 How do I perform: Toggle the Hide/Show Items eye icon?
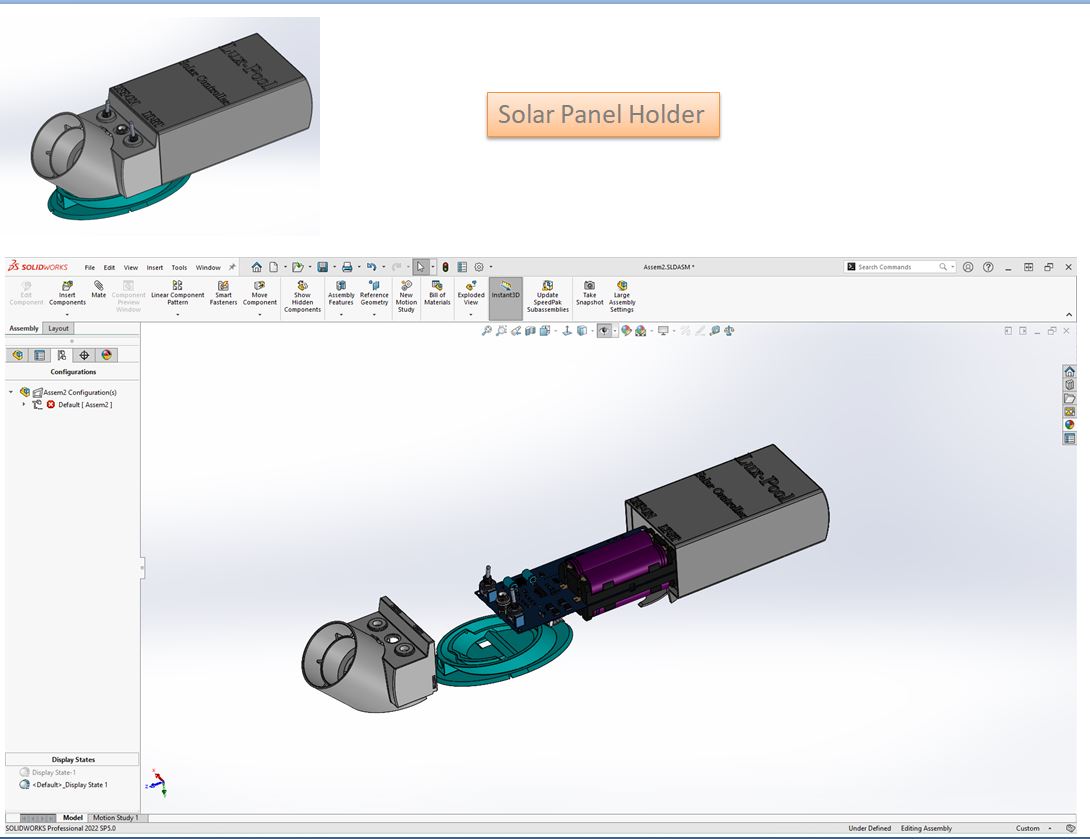[604, 331]
